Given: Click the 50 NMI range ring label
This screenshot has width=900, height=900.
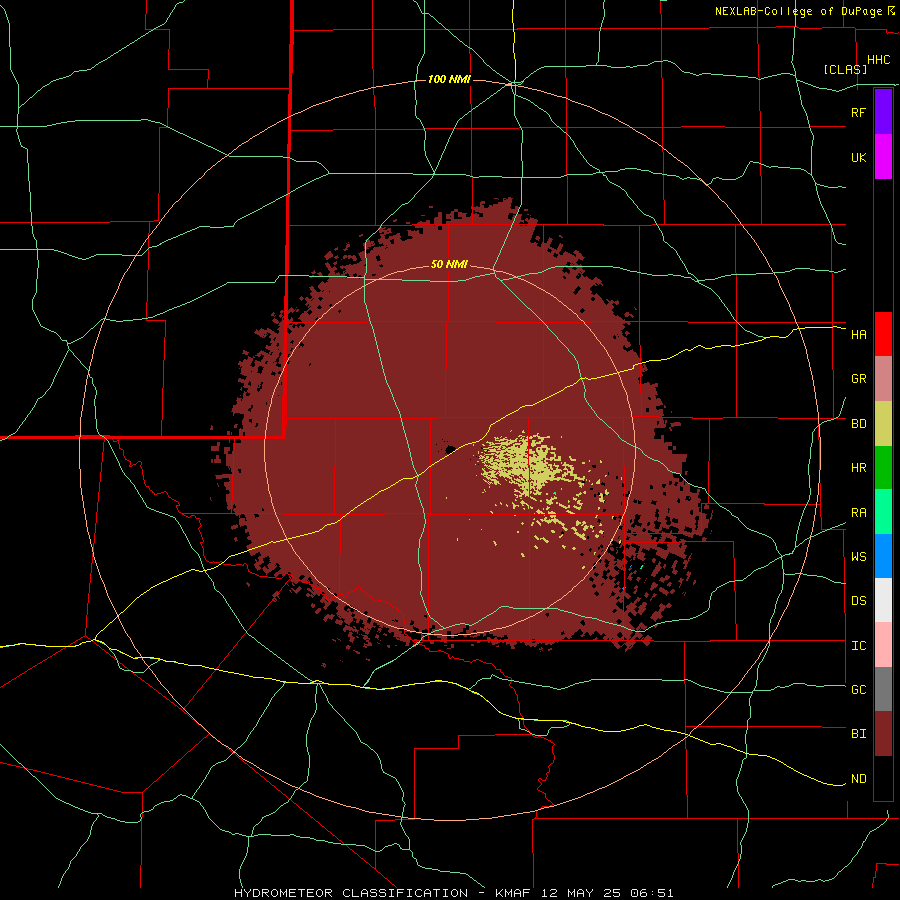Looking at the screenshot, I should click(x=449, y=265).
